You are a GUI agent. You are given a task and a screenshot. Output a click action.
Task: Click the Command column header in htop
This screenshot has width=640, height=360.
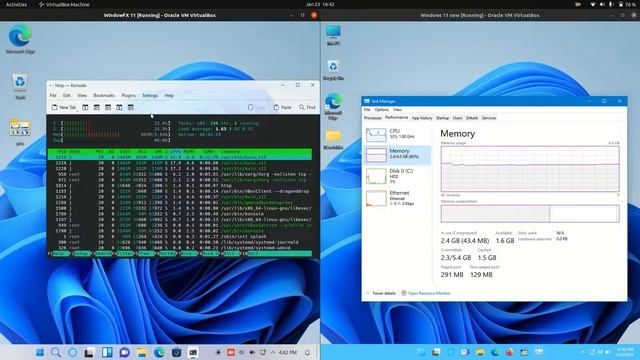pos(230,151)
